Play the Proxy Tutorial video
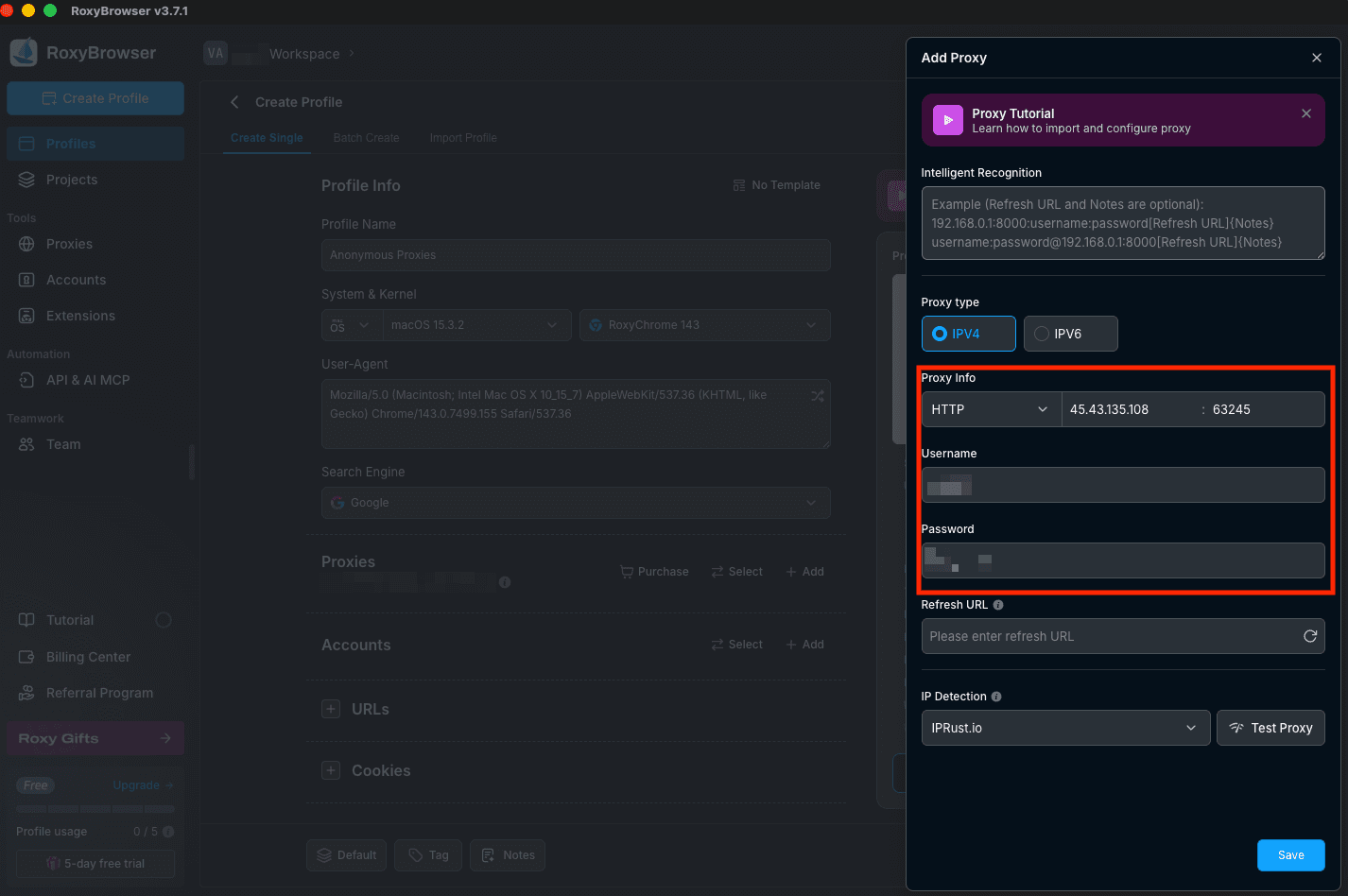The width and height of the screenshot is (1348, 896). (x=946, y=120)
